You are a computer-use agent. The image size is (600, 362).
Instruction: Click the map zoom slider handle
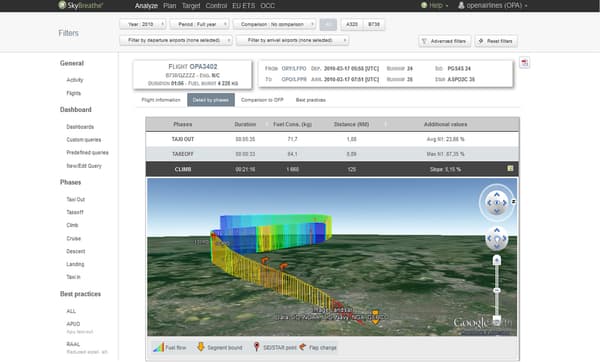pos(497,290)
